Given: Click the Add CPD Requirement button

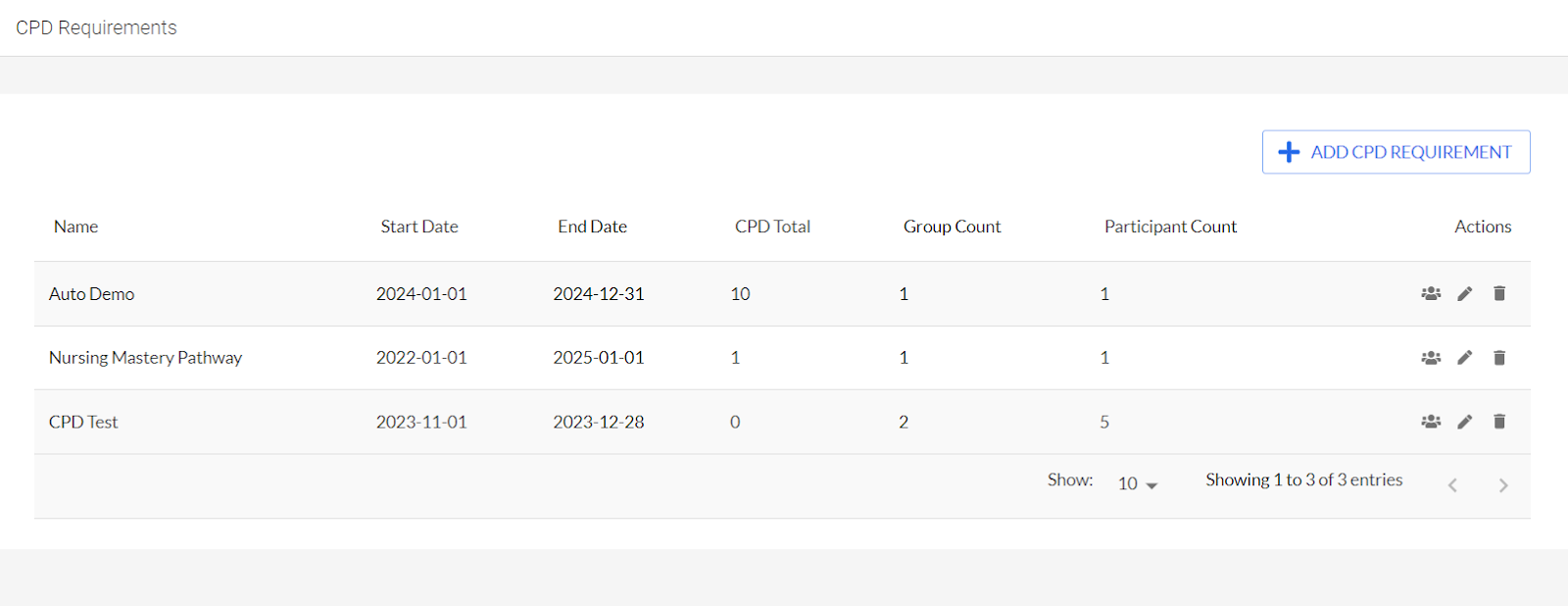Looking at the screenshot, I should (x=1396, y=152).
